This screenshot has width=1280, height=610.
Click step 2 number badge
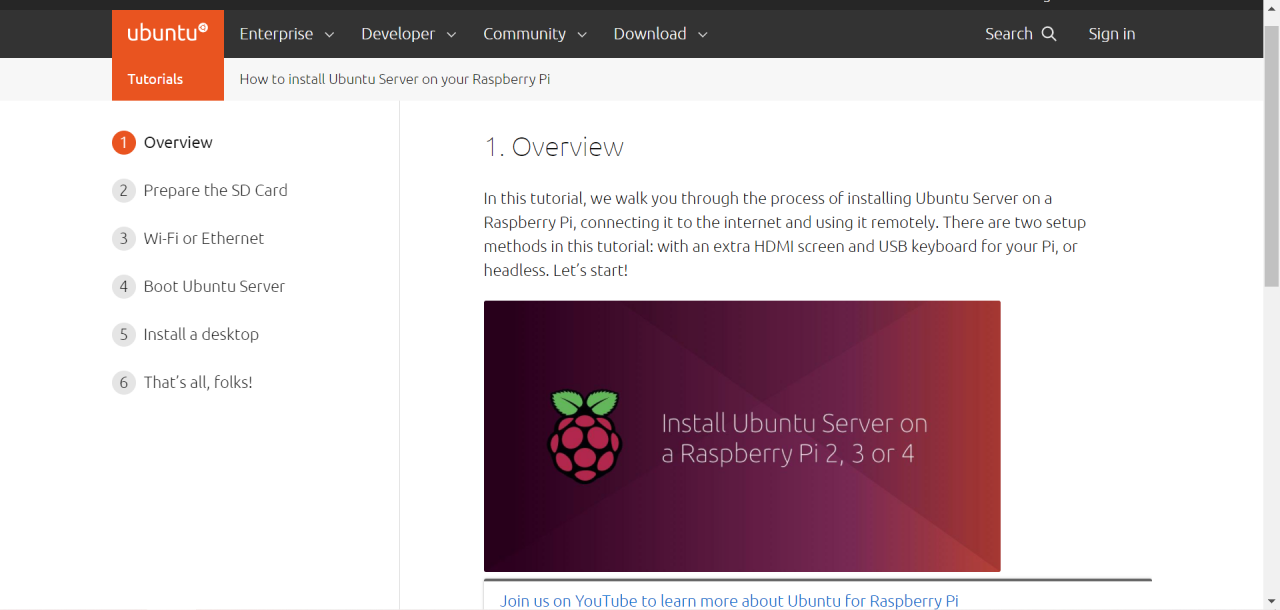pyautogui.click(x=123, y=191)
